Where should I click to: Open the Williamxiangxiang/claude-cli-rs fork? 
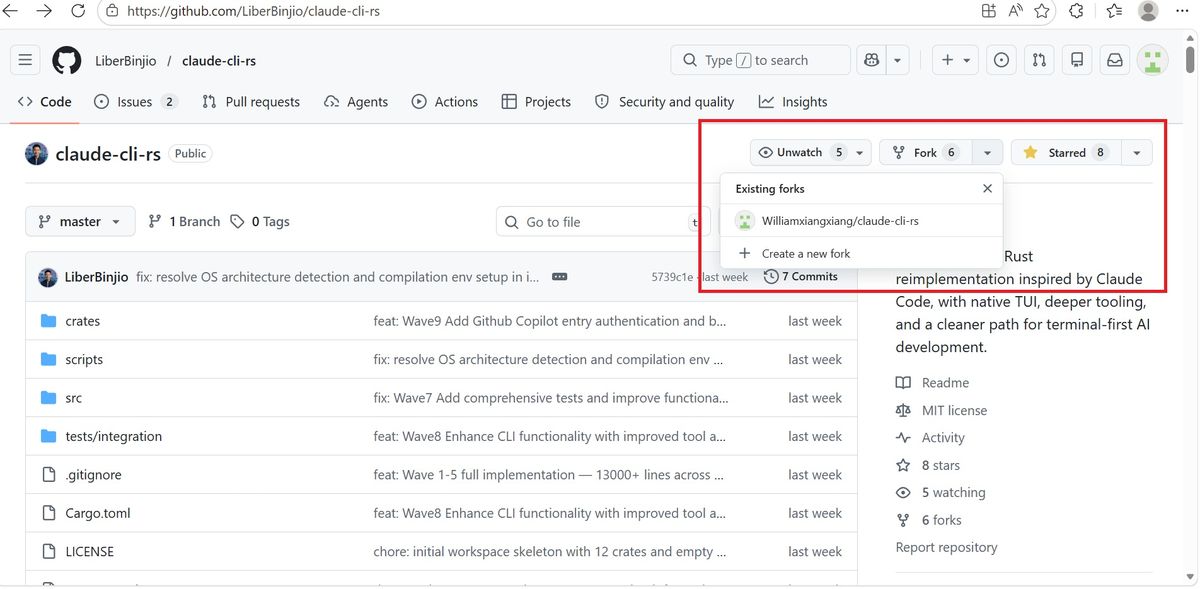point(839,221)
